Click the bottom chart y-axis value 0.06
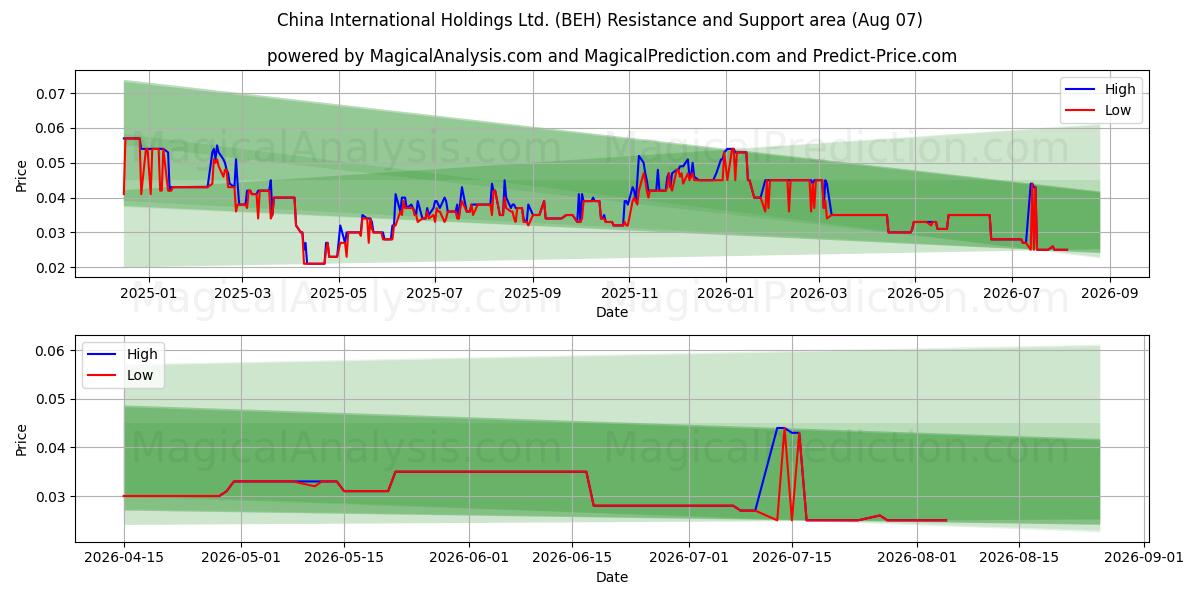The height and width of the screenshot is (600, 1200). point(51,351)
